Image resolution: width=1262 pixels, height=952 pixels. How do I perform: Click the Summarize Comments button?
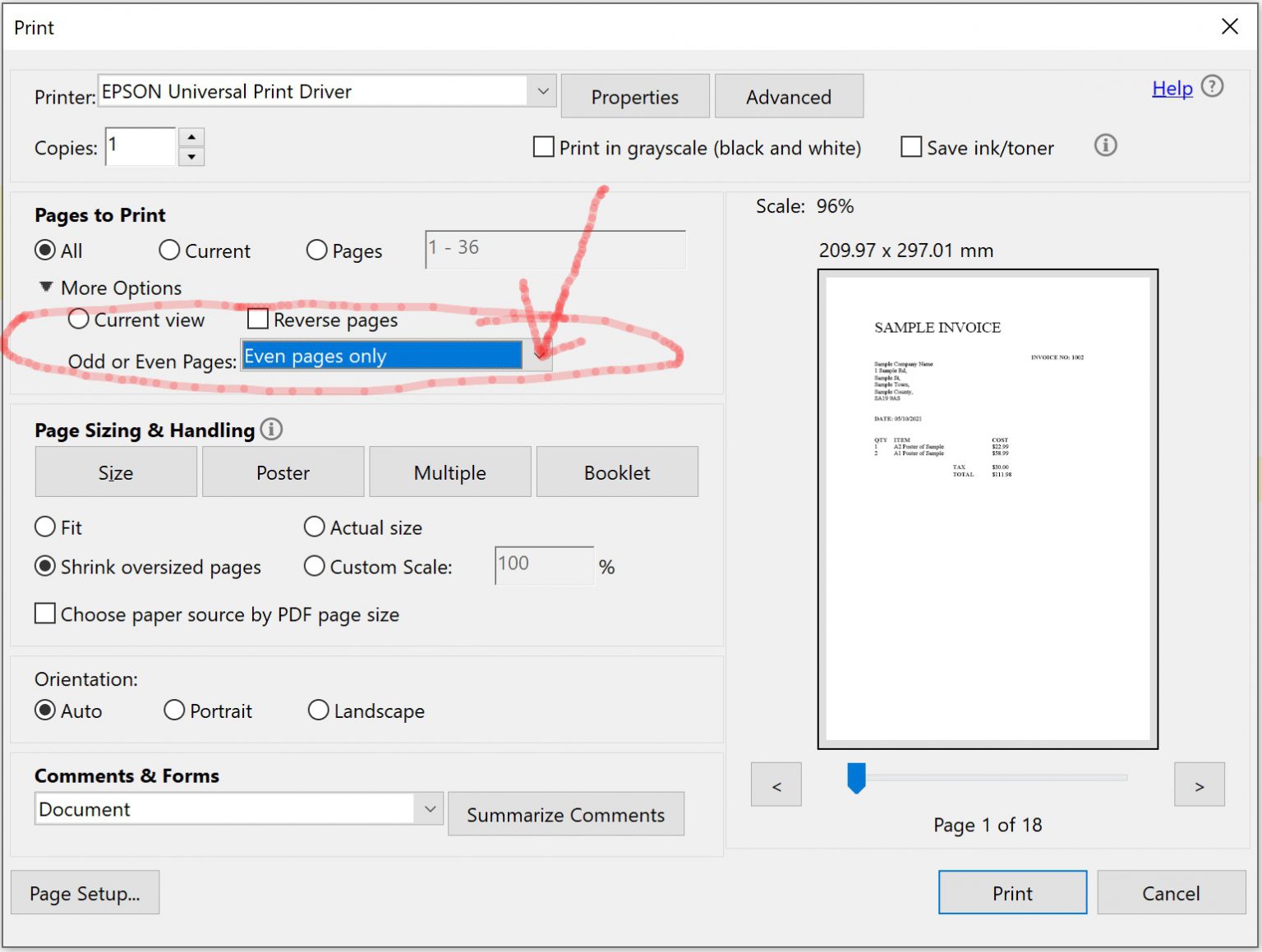[x=565, y=814]
